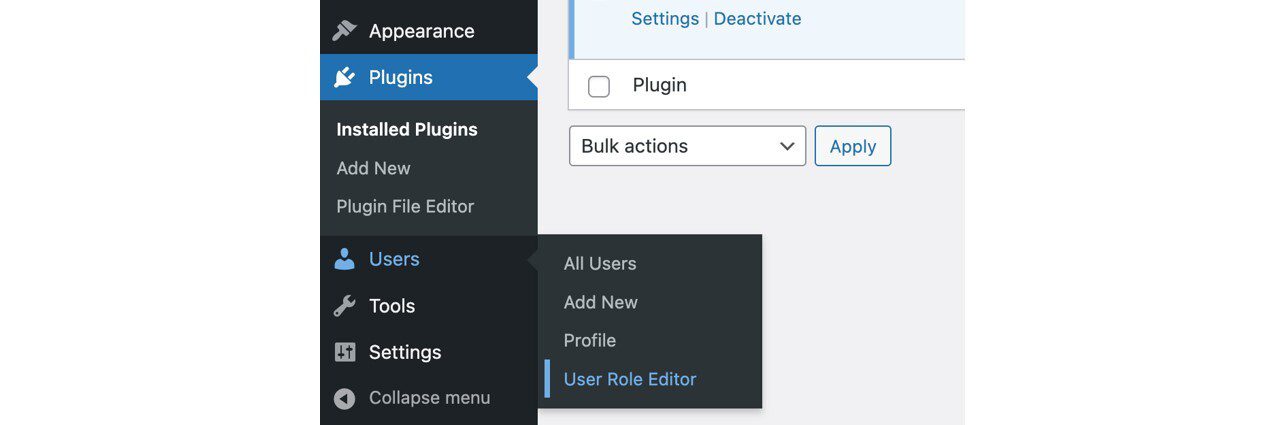Viewport: 1261px width, 425px height.
Task: Open Installed Plugins submenu item
Action: (x=407, y=129)
